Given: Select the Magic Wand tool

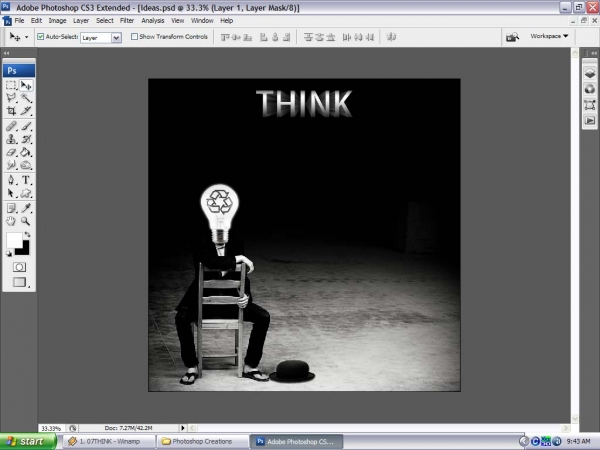Looking at the screenshot, I should 26,98.
